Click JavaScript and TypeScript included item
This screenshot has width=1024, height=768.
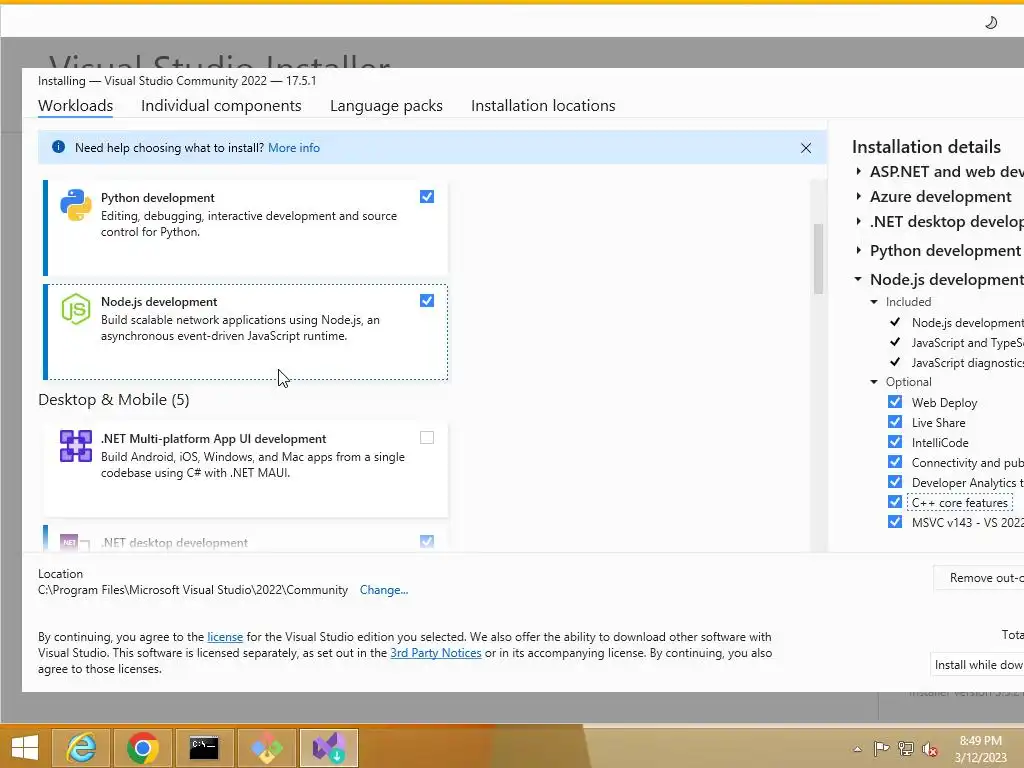(x=967, y=343)
